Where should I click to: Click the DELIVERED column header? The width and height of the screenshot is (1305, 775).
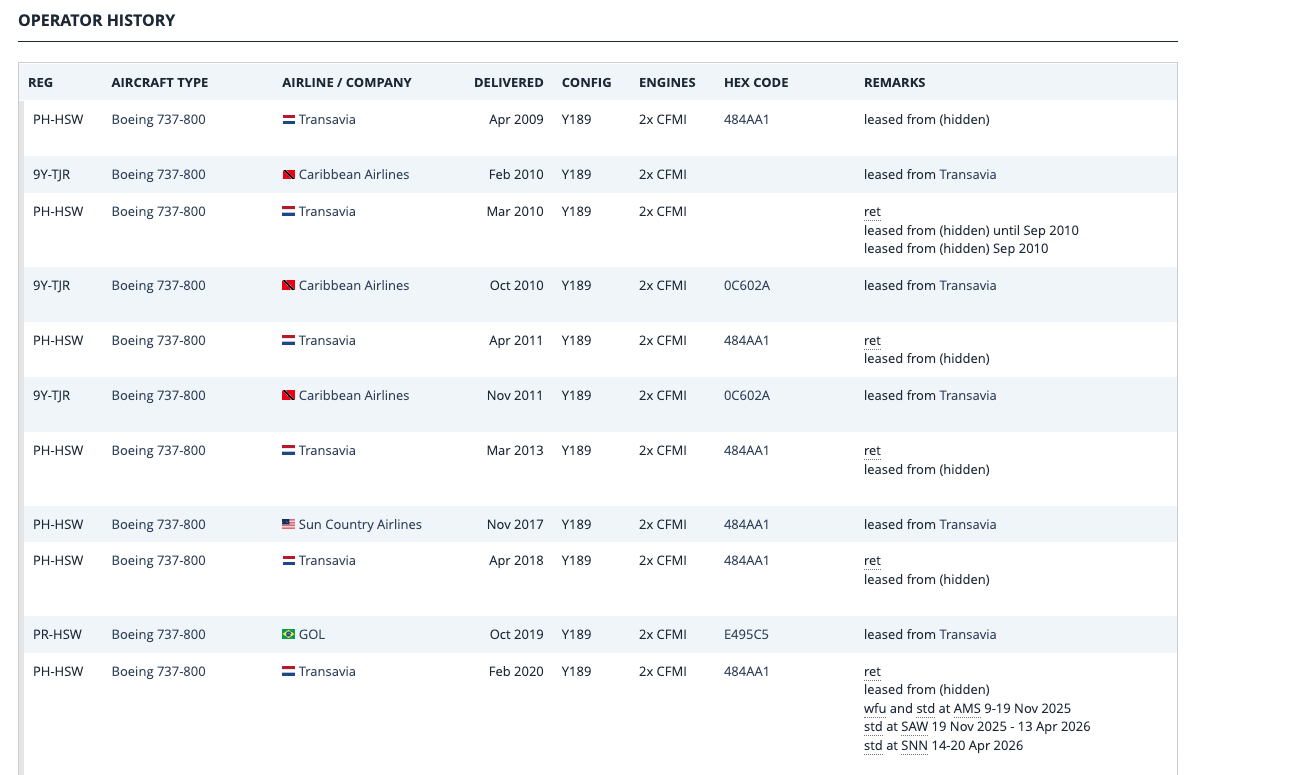[509, 83]
